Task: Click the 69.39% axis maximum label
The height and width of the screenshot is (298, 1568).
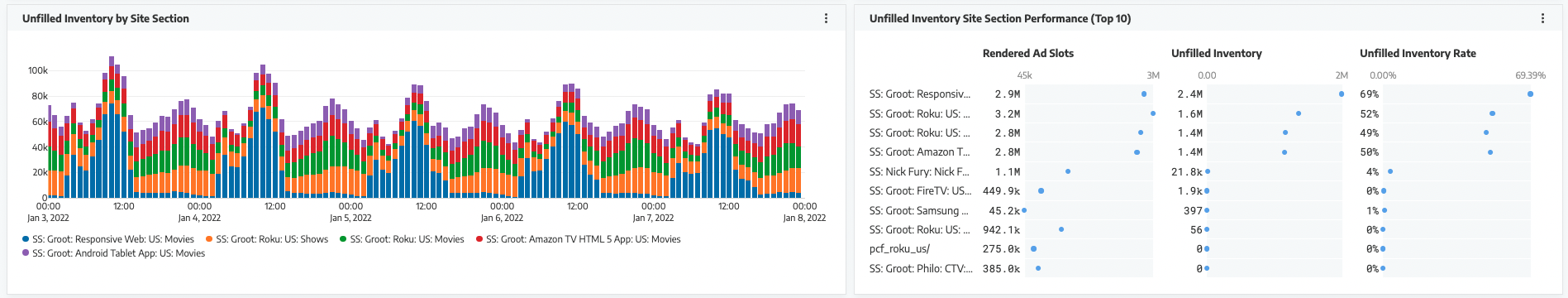Action: coord(1531,75)
